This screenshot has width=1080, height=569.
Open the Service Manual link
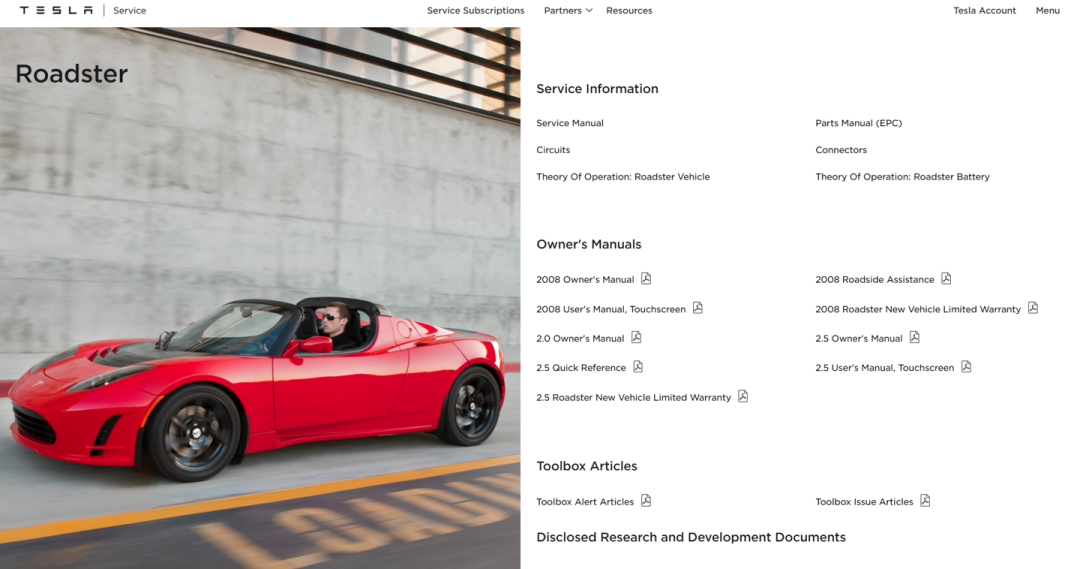coord(570,123)
